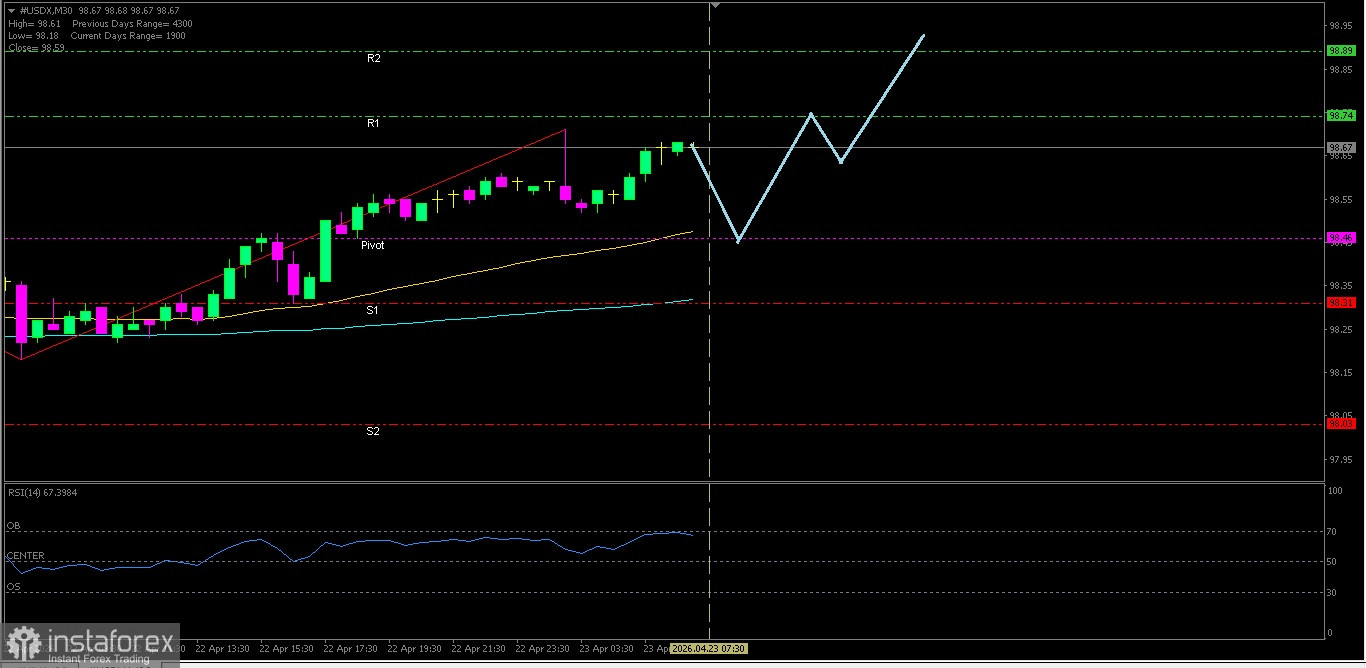Image resolution: width=1366 pixels, height=668 pixels.
Task: Click the '22 Apr 19:30' time label
Action: (x=416, y=648)
